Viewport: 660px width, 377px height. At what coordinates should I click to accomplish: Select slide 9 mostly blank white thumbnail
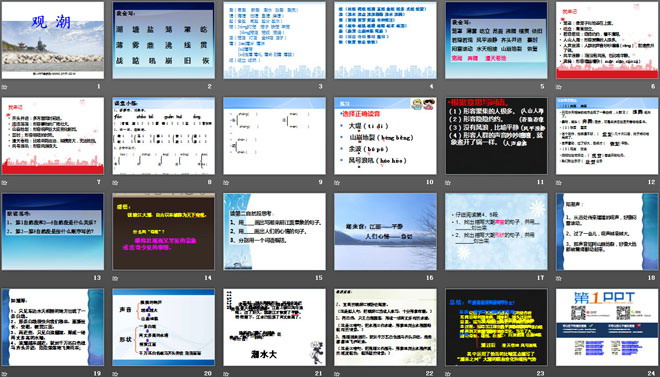pyautogui.click(x=274, y=136)
